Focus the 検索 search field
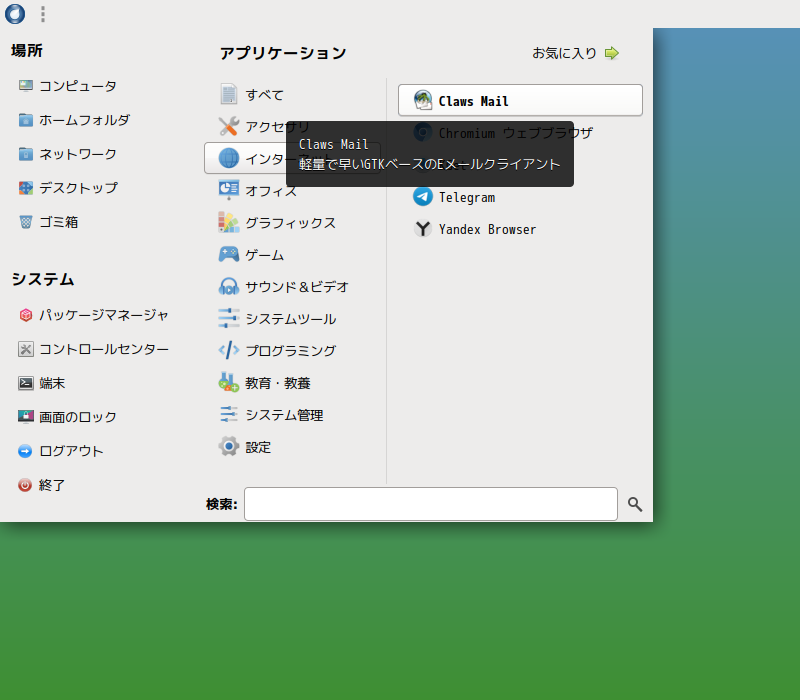Viewport: 800px width, 700px height. tap(431, 504)
